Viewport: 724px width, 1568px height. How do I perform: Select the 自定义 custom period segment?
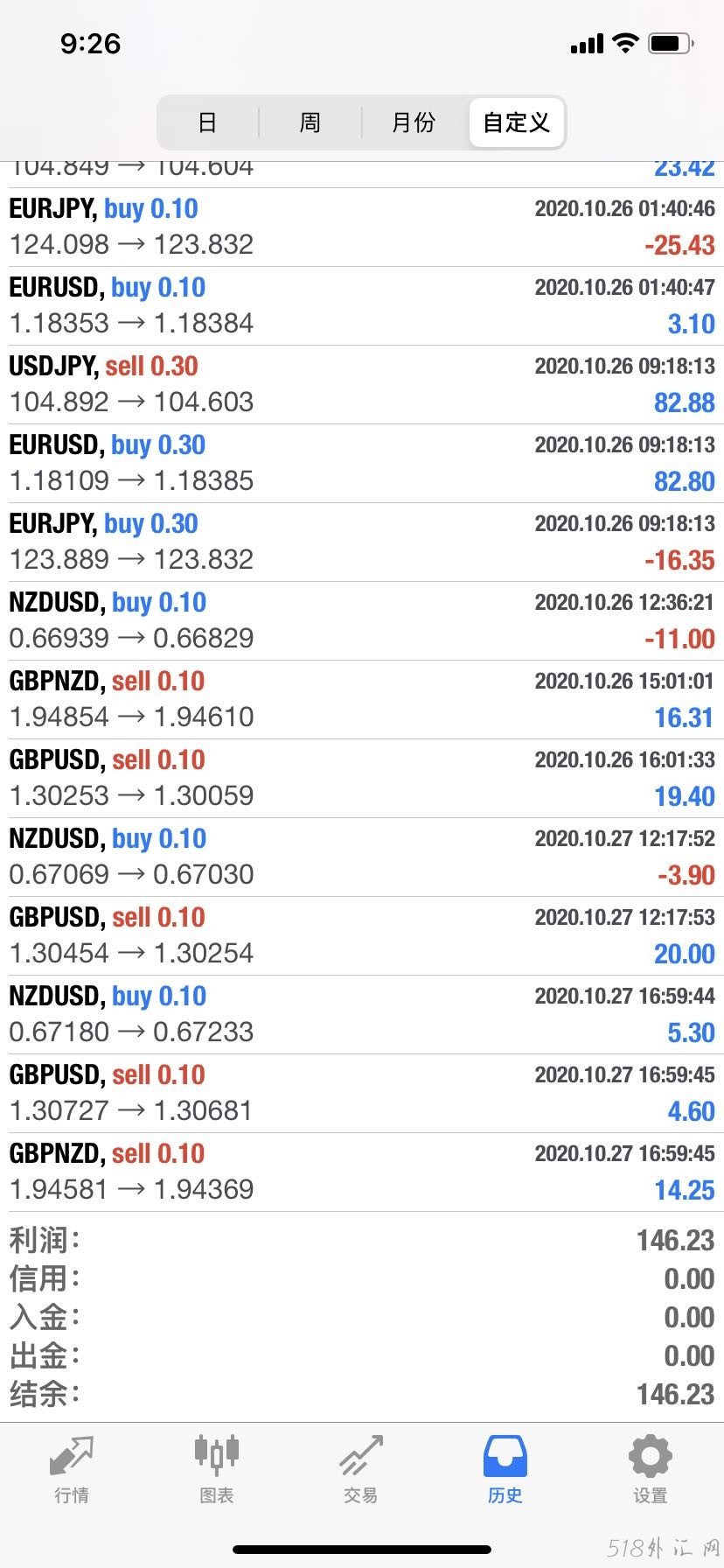click(516, 122)
